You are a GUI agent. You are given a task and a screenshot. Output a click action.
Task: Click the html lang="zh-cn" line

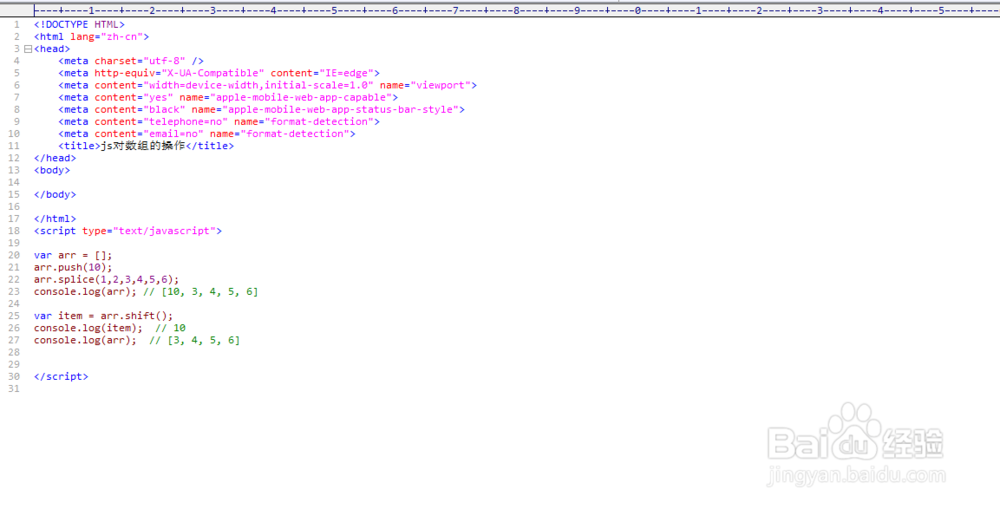[91, 37]
